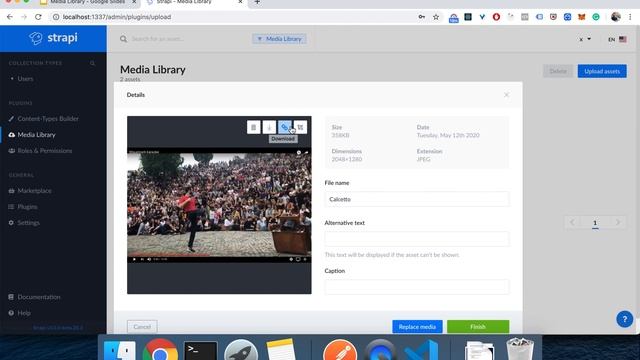Click the Media Library filter tag
640x360 pixels.
(280, 39)
